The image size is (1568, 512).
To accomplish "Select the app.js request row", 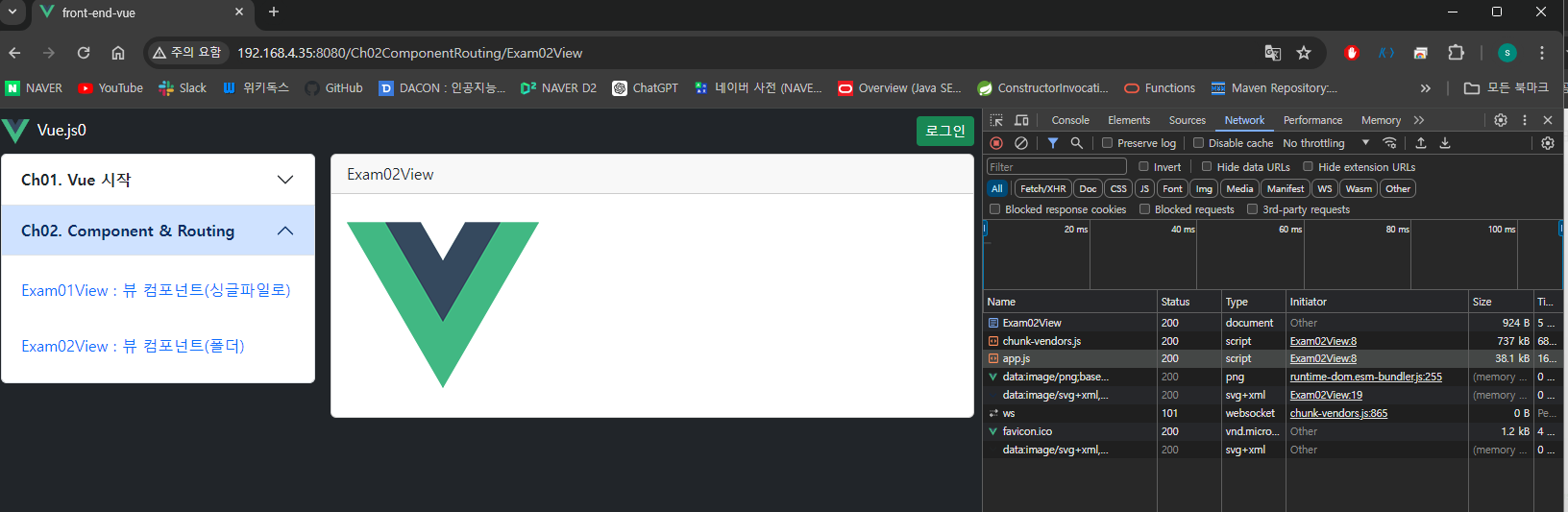I will [x=1272, y=358].
